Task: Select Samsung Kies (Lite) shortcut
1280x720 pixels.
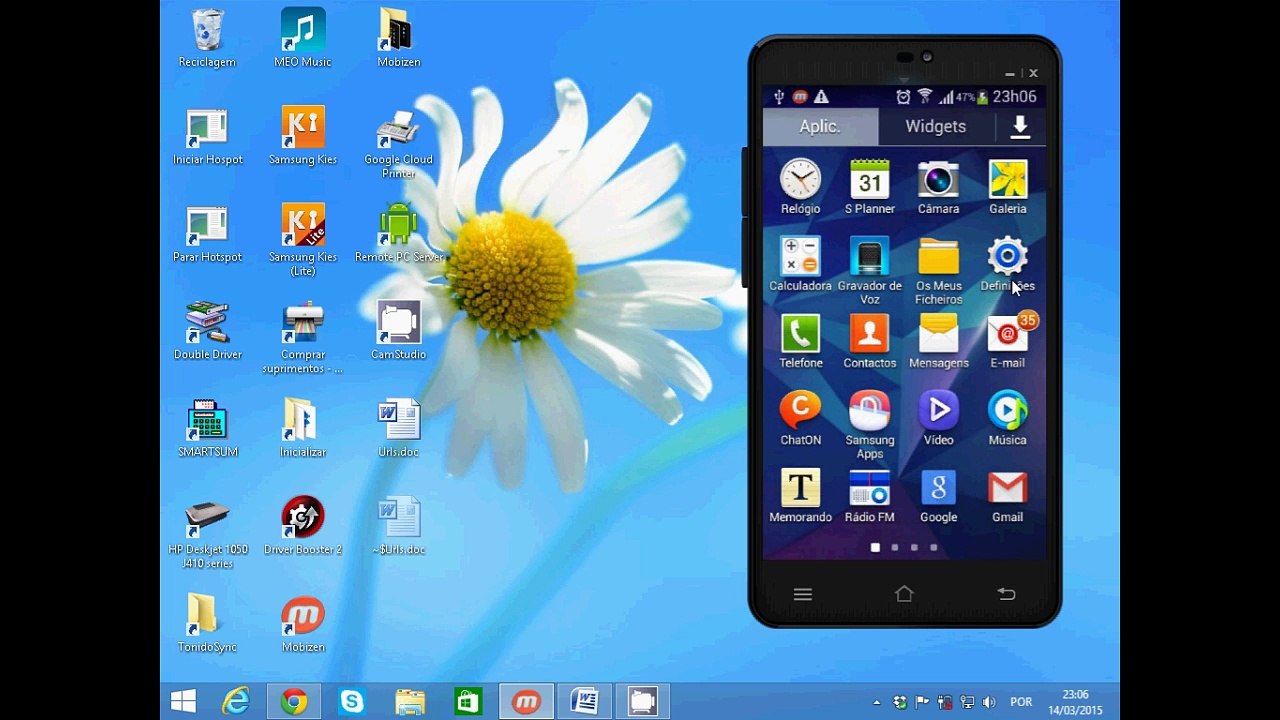Action: pyautogui.click(x=303, y=240)
